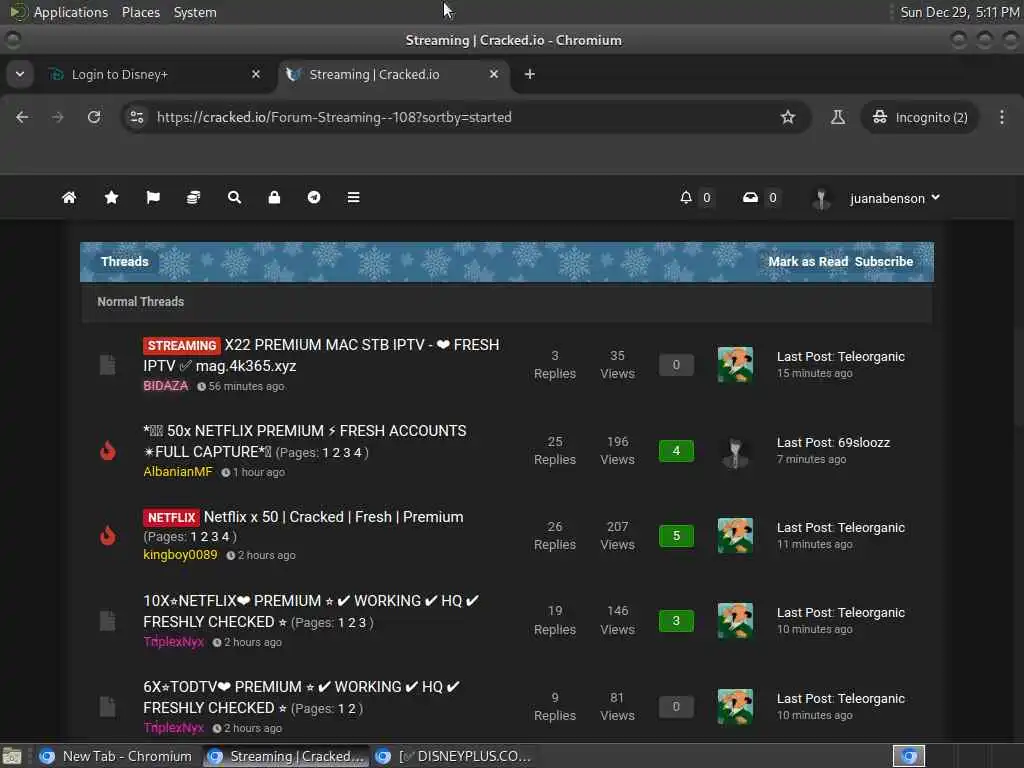
Task: Click Subscribe link in Threads header
Action: [x=884, y=261]
